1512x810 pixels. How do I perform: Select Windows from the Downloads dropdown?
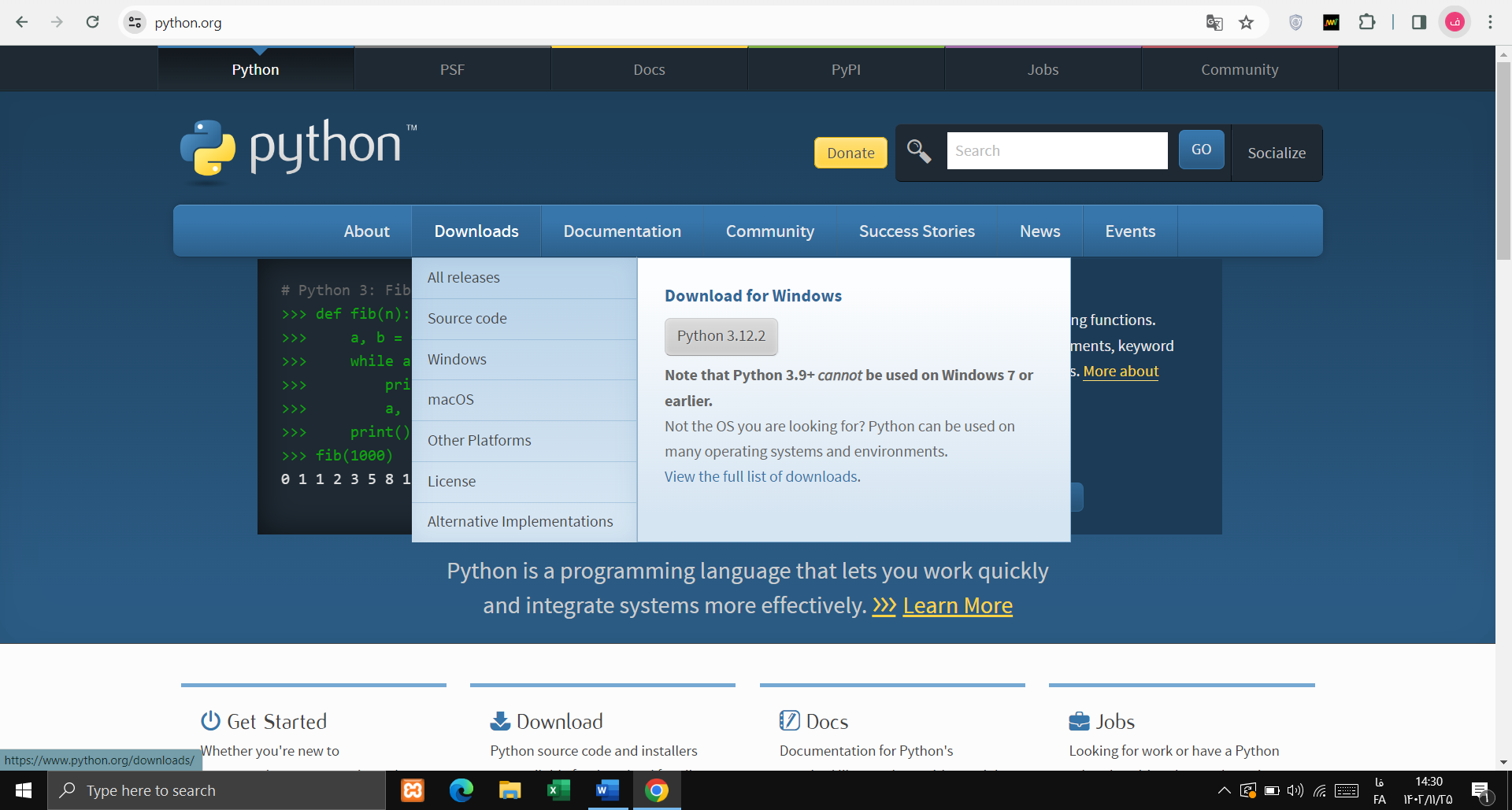tap(457, 359)
